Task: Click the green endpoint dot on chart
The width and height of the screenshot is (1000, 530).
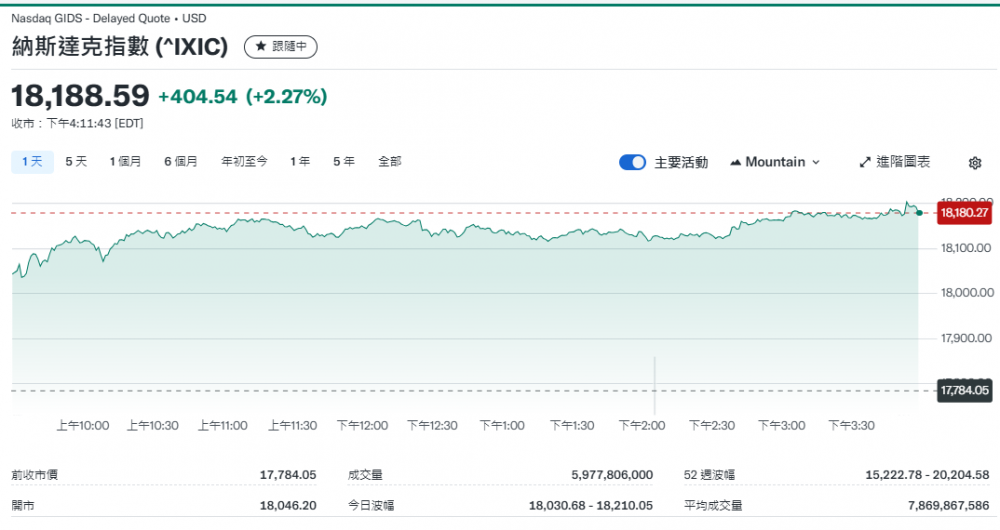Action: click(x=919, y=212)
